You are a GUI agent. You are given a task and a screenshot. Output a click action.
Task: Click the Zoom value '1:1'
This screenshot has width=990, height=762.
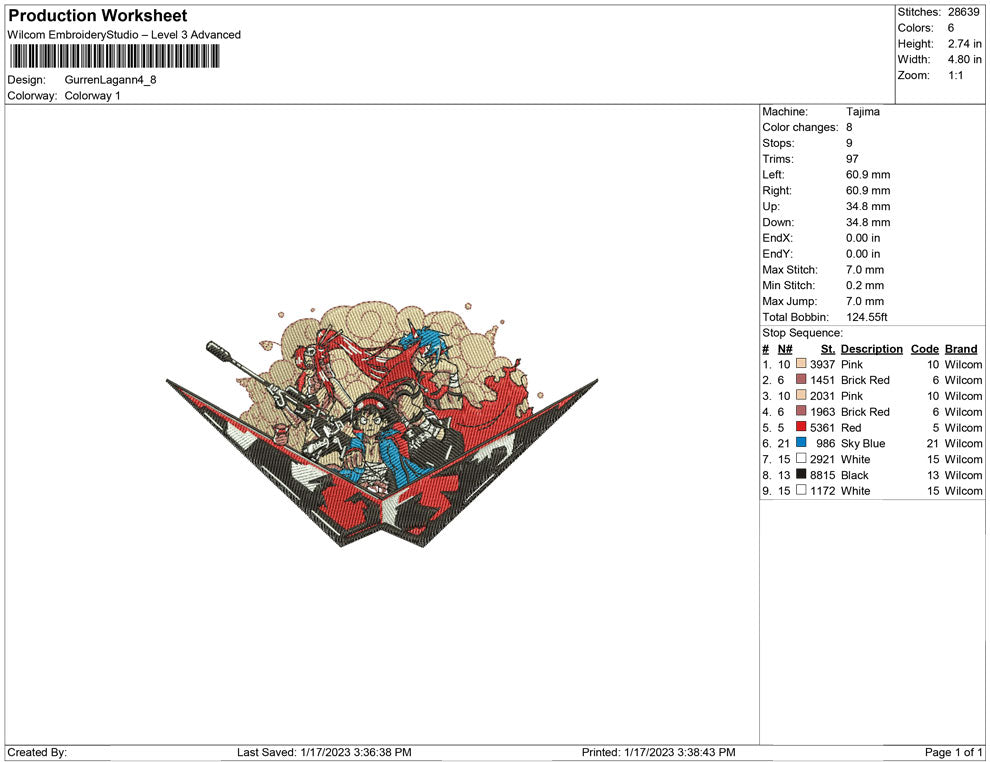[956, 75]
